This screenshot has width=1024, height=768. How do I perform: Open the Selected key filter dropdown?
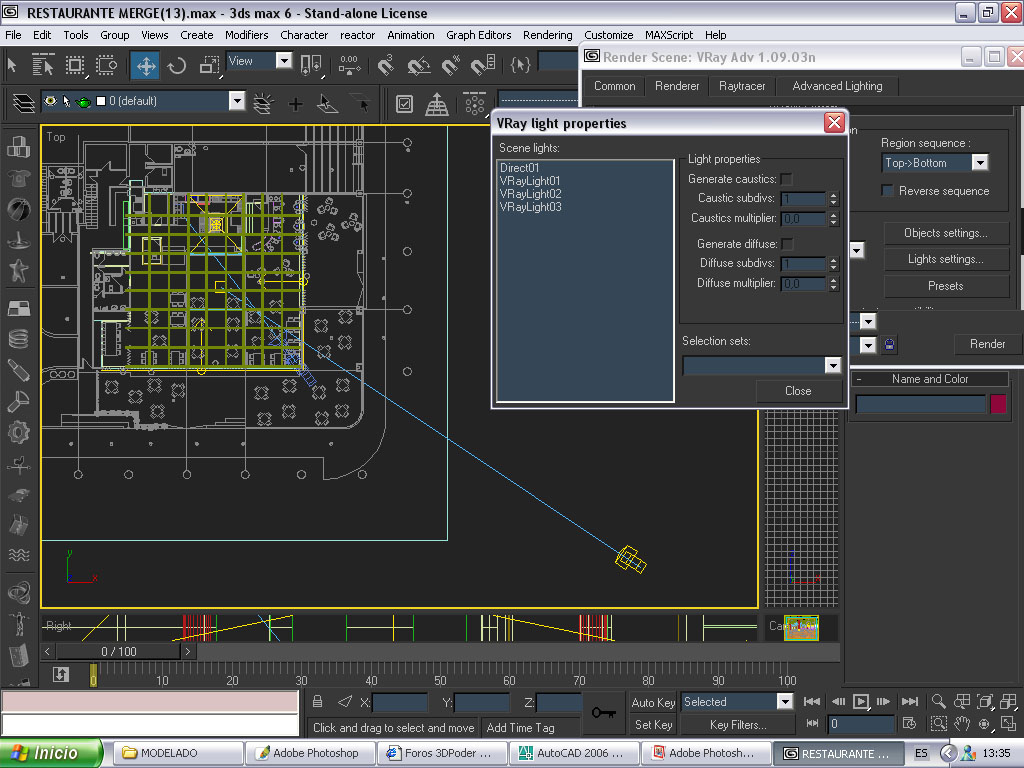pos(784,702)
